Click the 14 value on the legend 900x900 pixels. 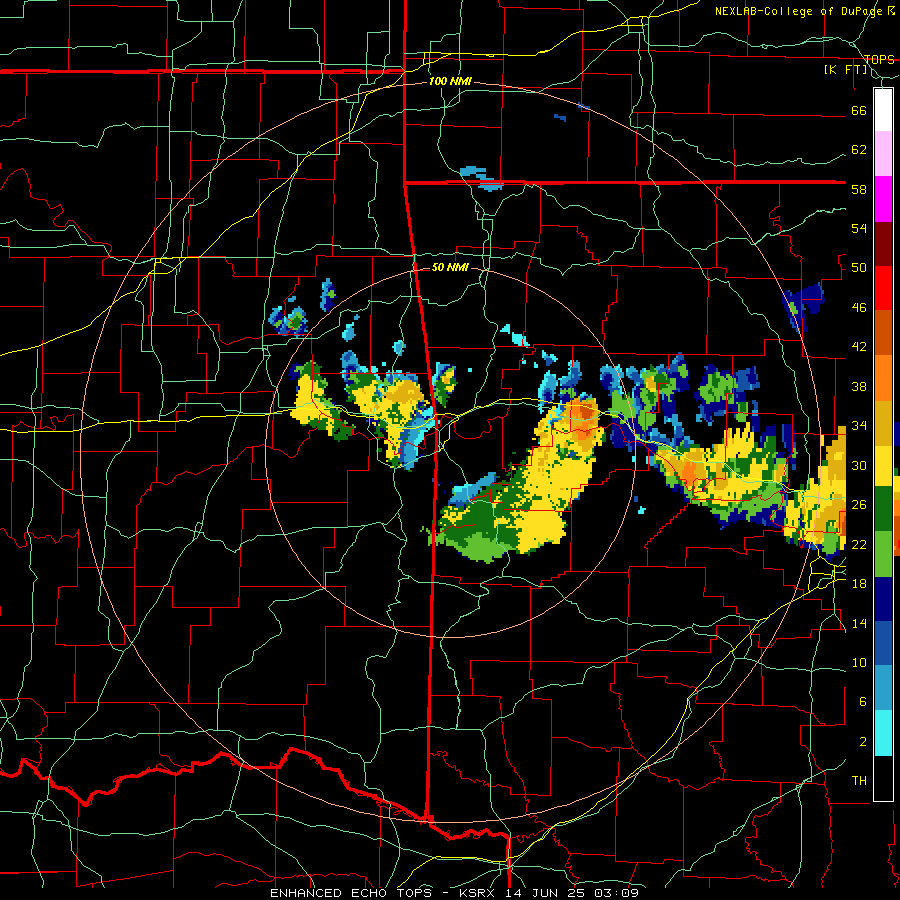pyautogui.click(x=859, y=623)
